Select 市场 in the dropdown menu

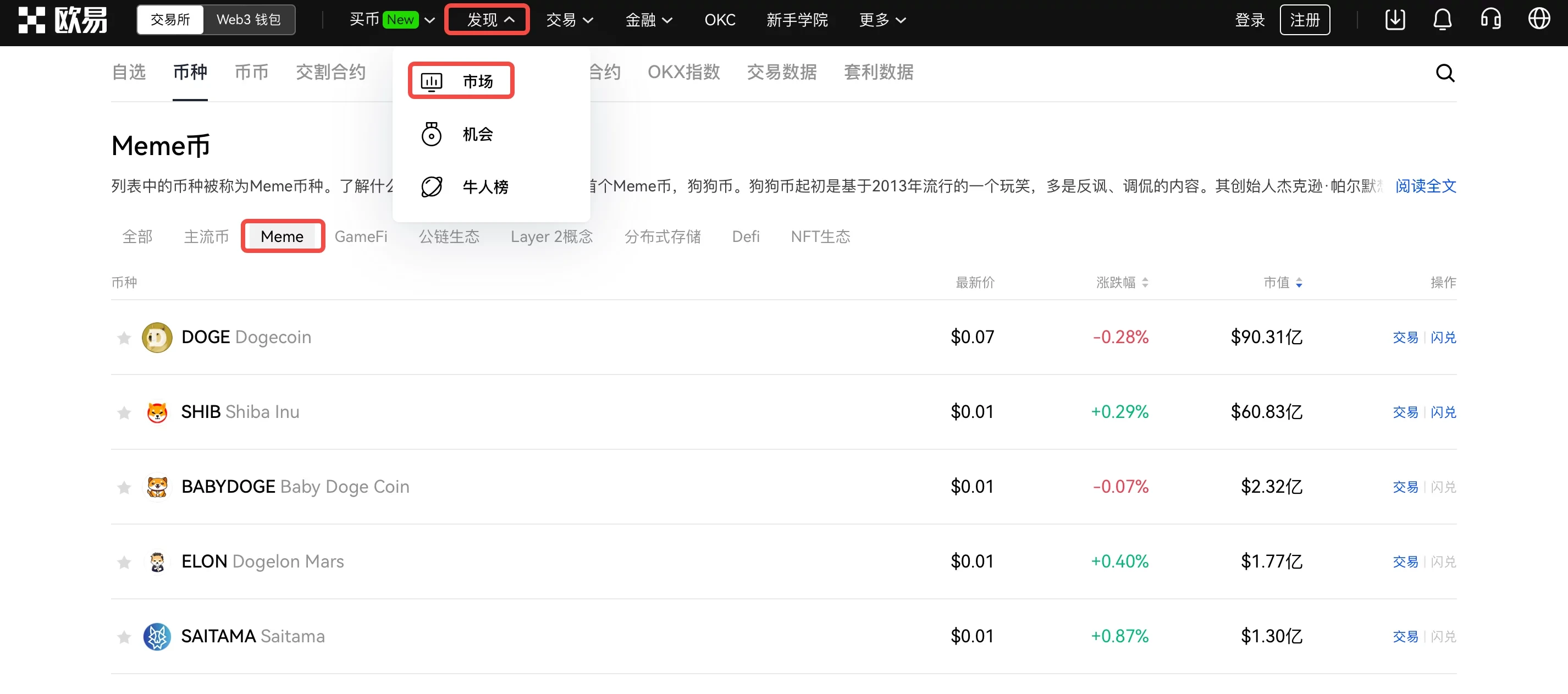[x=461, y=81]
